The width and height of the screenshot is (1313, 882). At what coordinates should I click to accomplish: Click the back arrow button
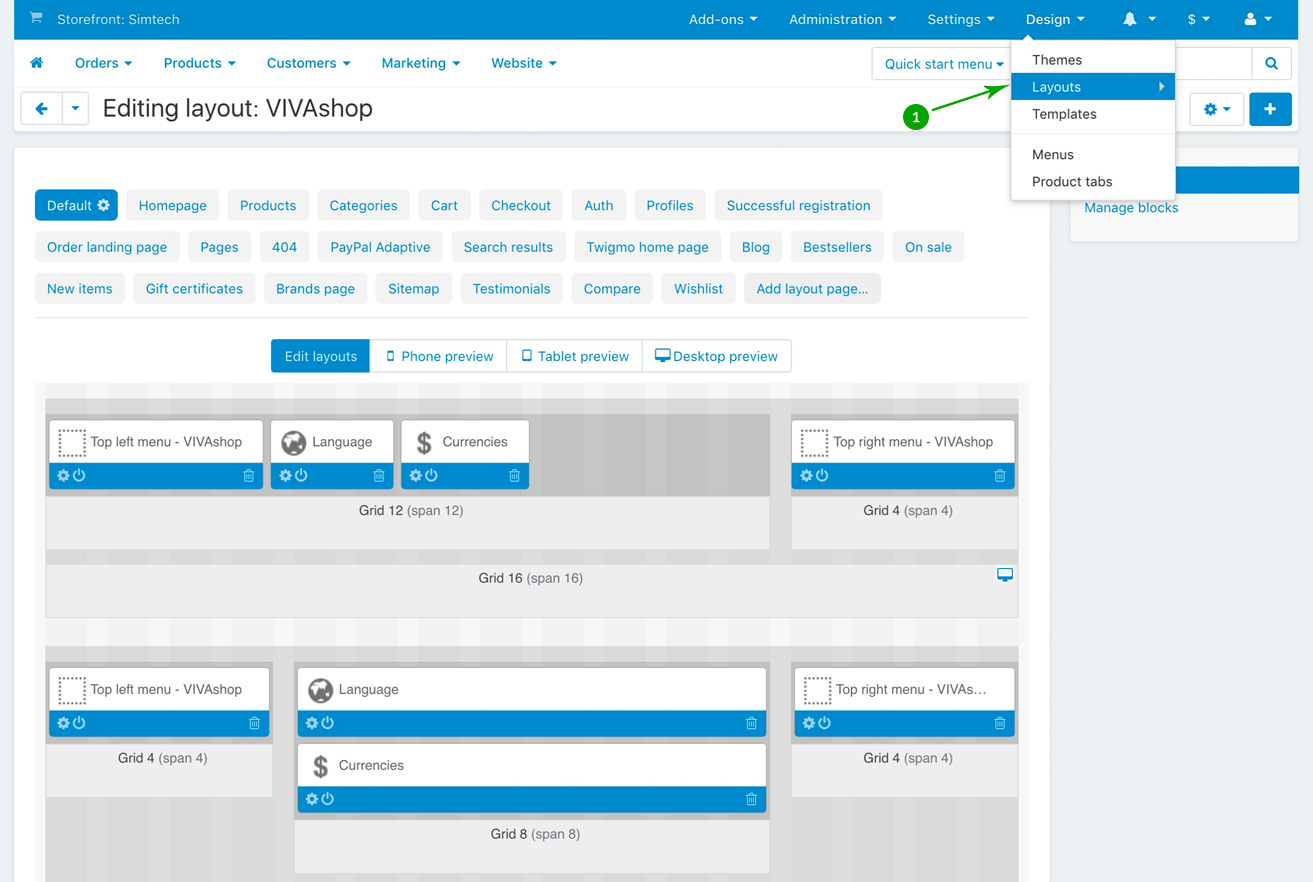(x=42, y=109)
